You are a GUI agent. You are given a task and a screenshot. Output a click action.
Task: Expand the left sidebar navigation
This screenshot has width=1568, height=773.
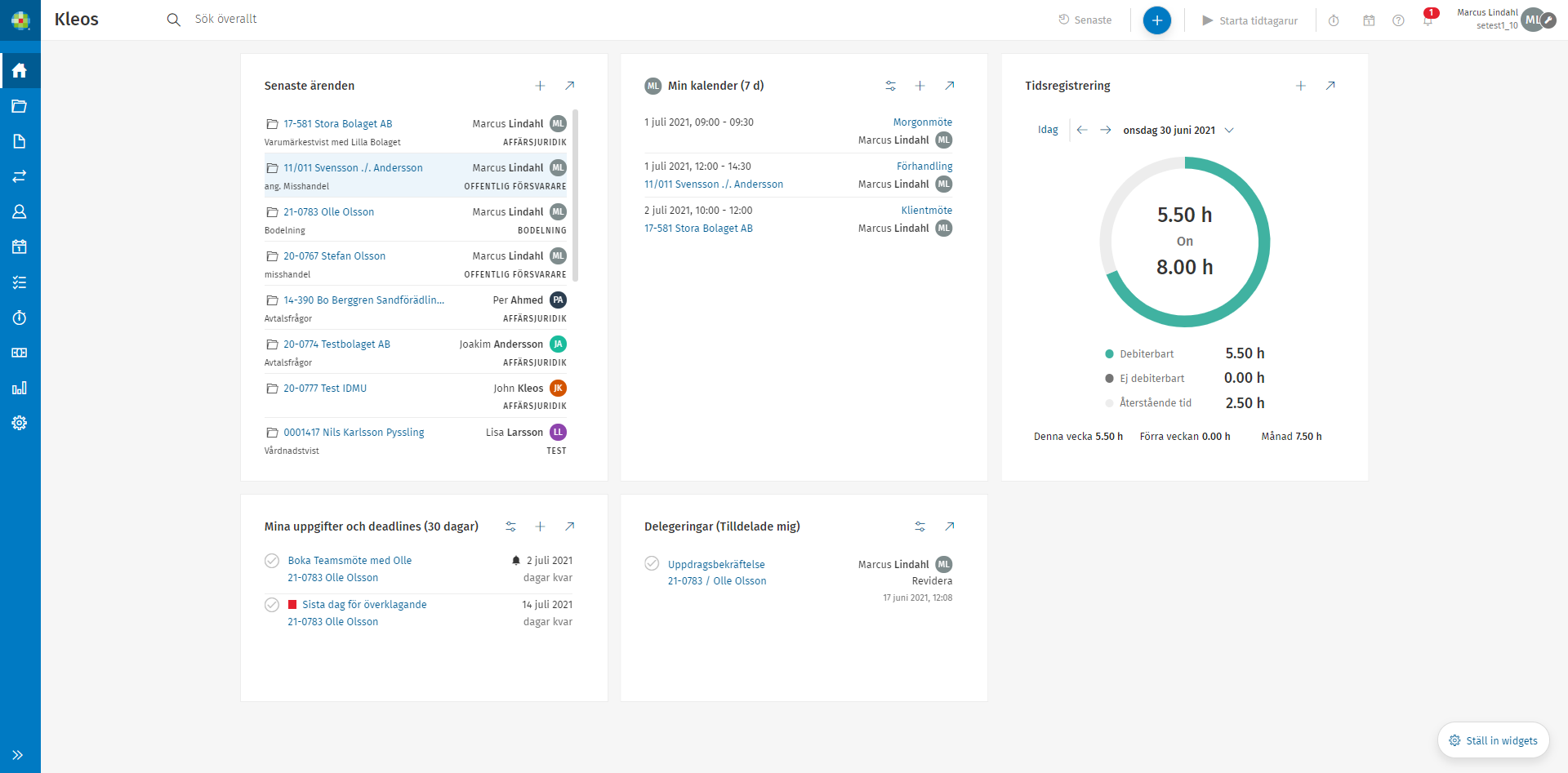point(18,755)
